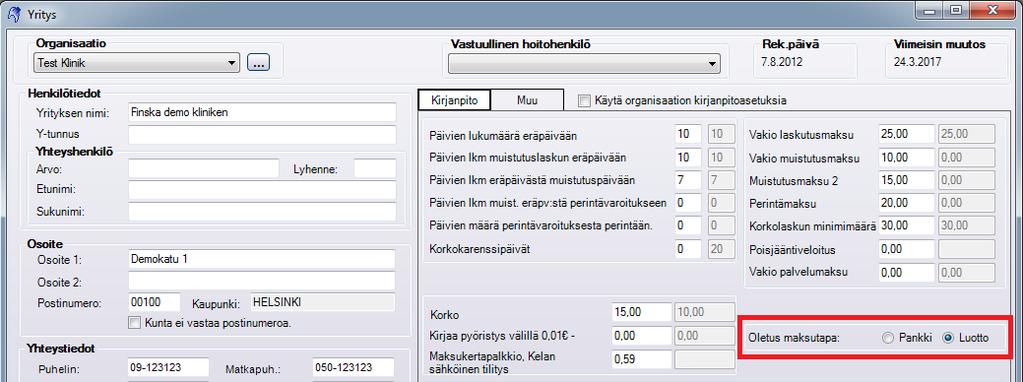Switch to the Muu tab
Image resolution: width=1023 pixels, height=382 pixels.
tap(527, 100)
